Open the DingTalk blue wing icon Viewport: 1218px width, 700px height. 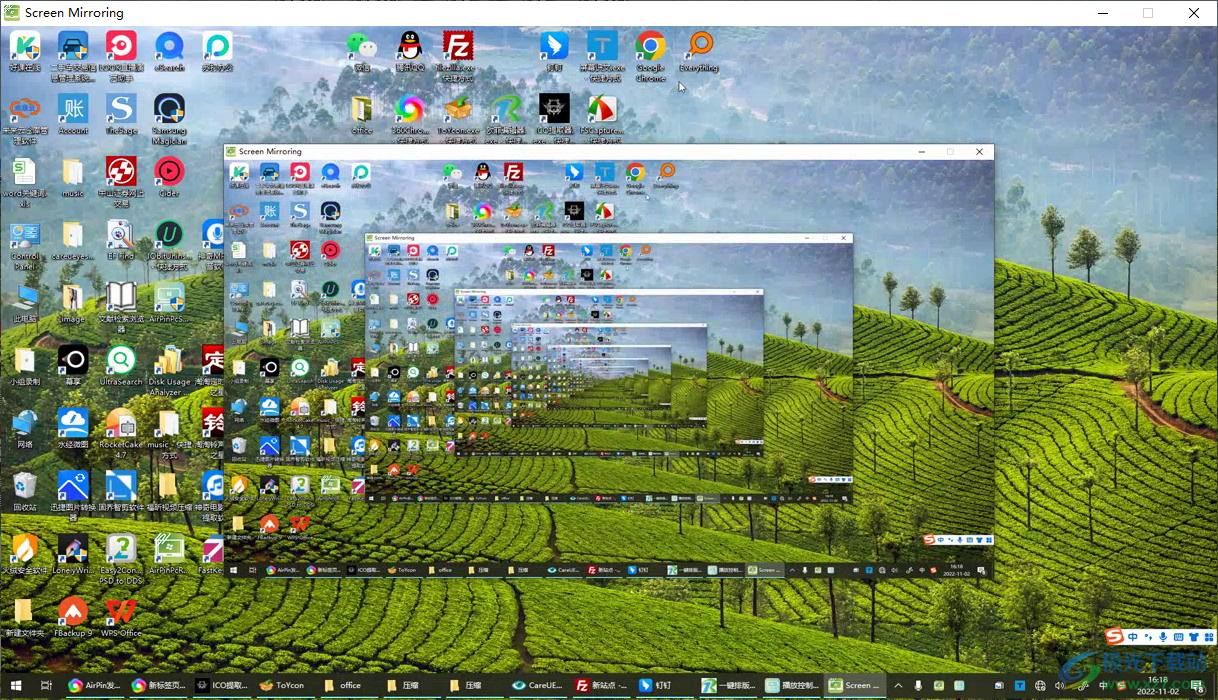[x=554, y=46]
